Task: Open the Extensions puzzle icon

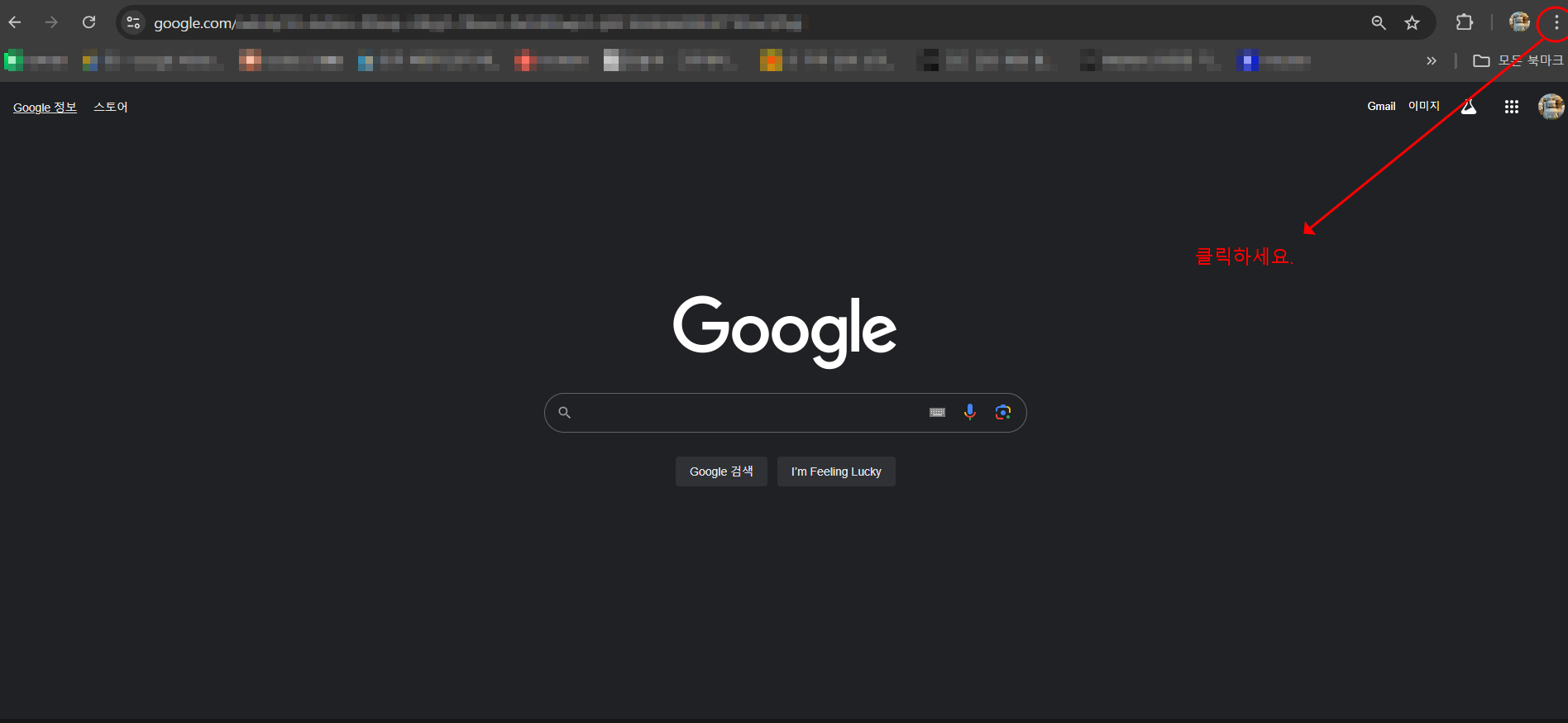Action: [x=1465, y=22]
